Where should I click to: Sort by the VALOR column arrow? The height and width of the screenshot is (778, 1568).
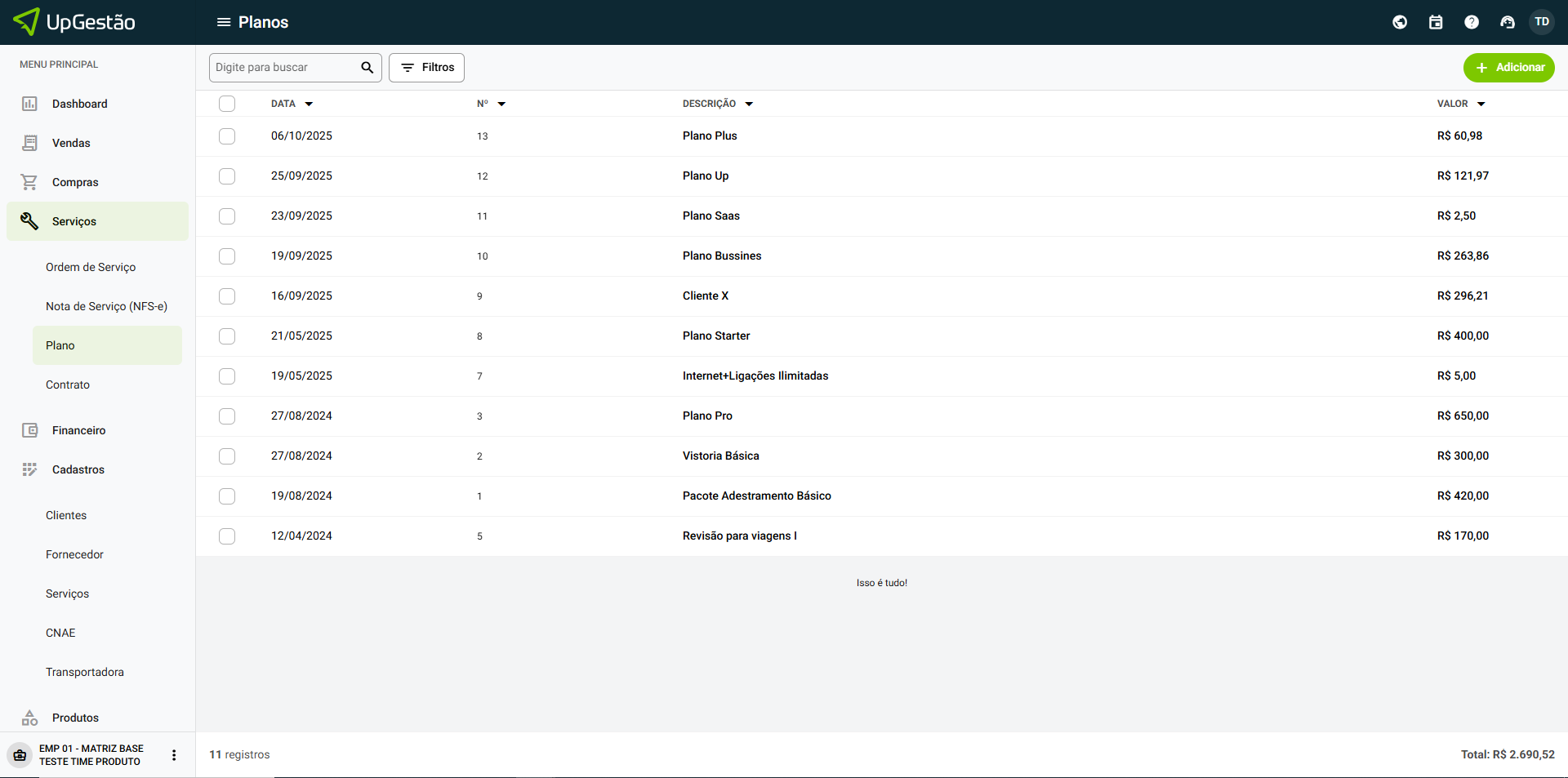[1481, 104]
